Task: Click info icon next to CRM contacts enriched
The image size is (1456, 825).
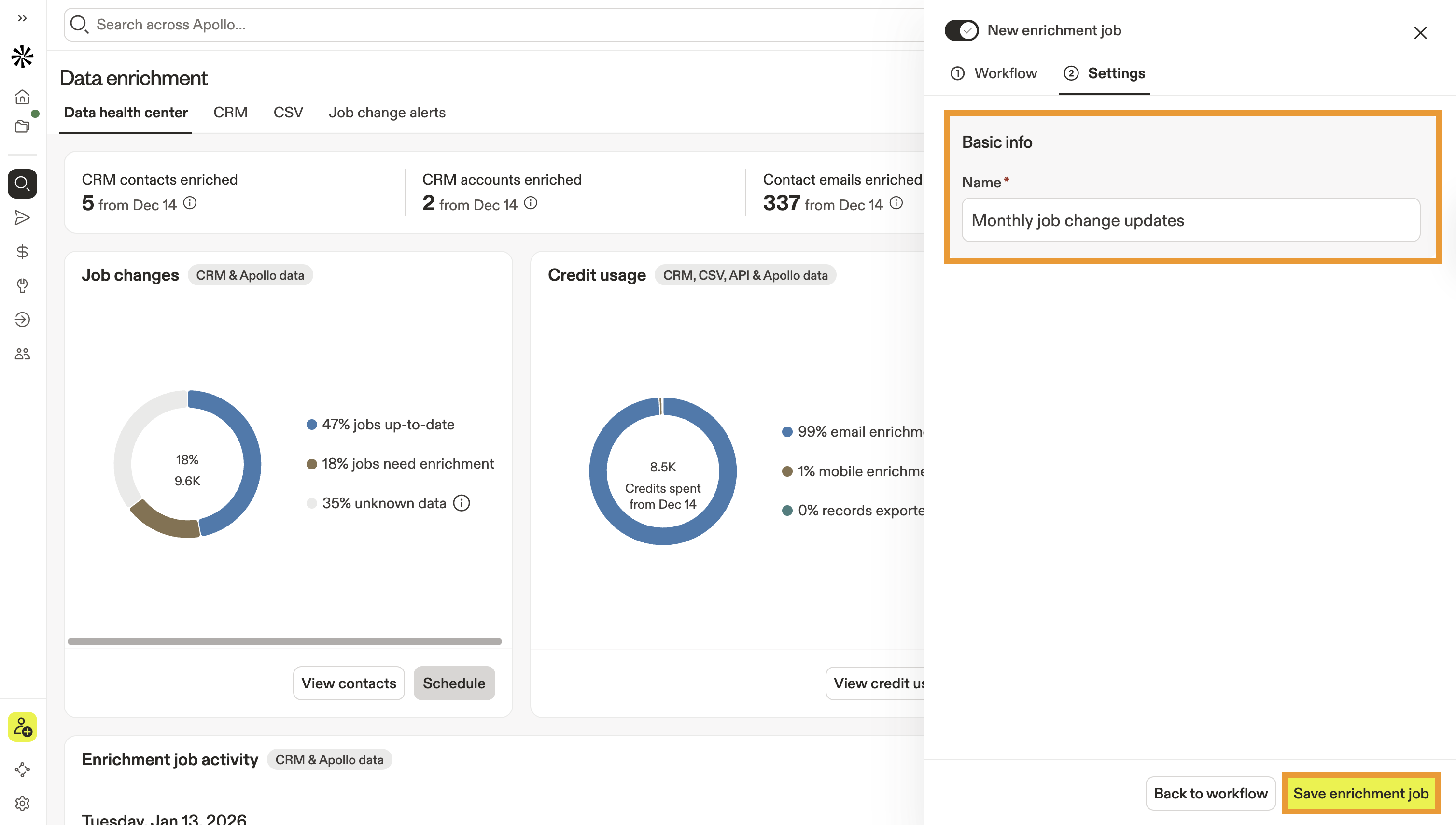Action: 190,203
